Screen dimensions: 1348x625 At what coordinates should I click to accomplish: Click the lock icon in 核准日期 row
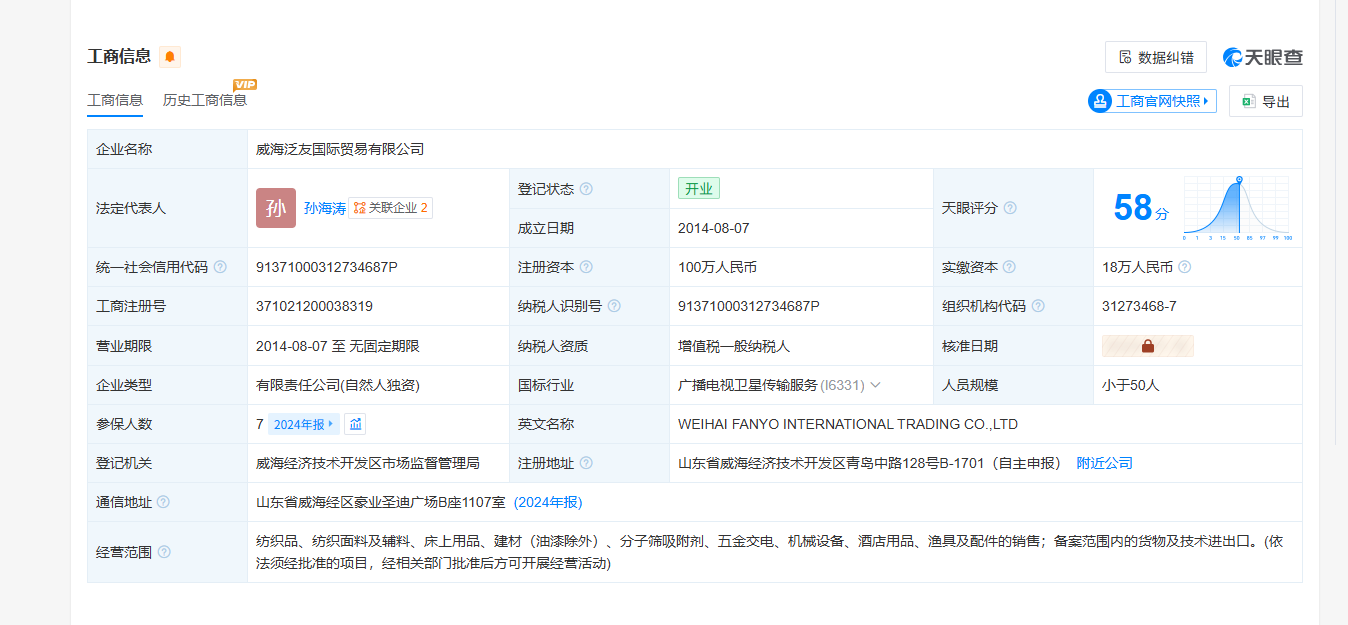click(x=1147, y=346)
